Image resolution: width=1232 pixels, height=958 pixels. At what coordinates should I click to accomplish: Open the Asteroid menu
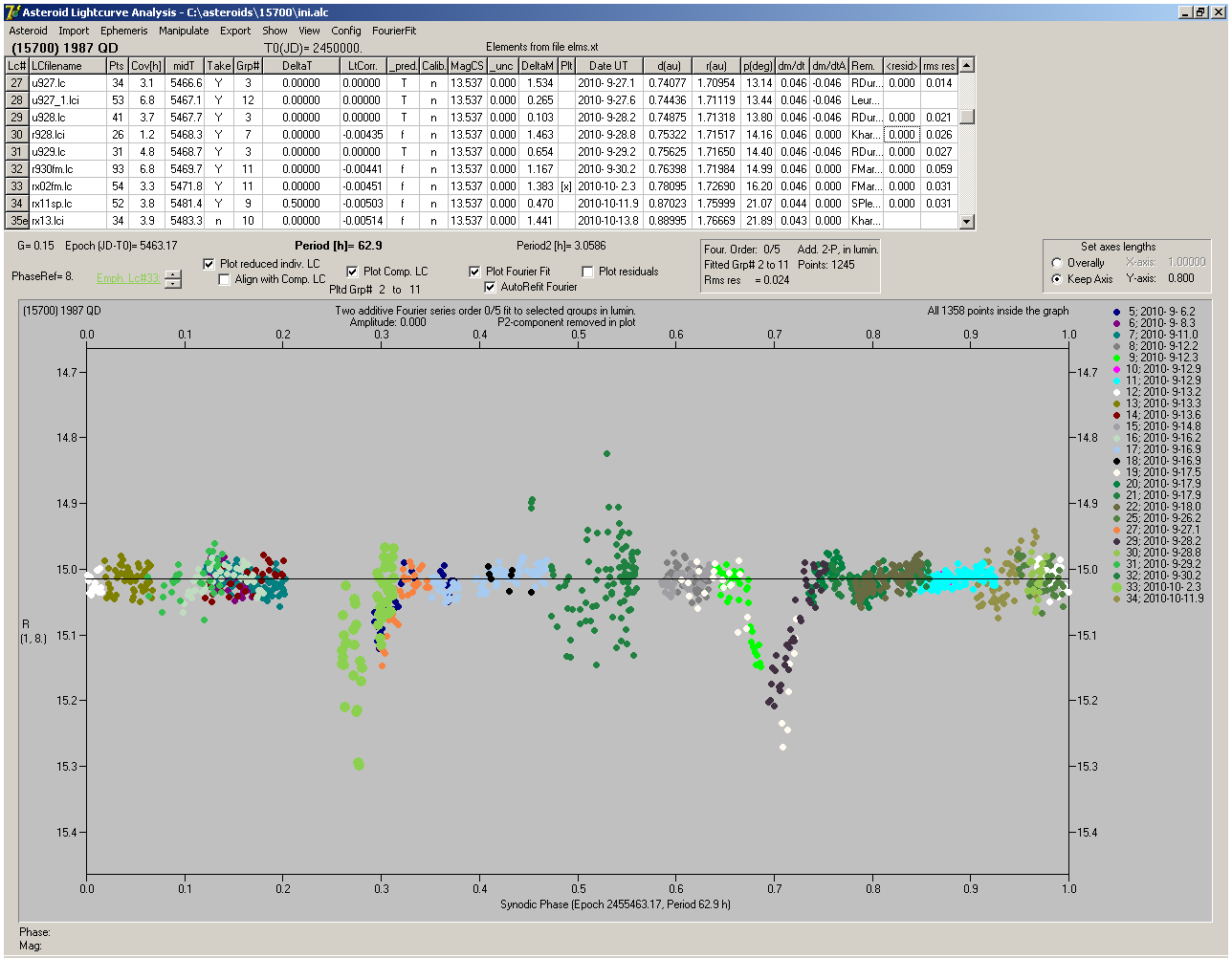pyautogui.click(x=28, y=31)
